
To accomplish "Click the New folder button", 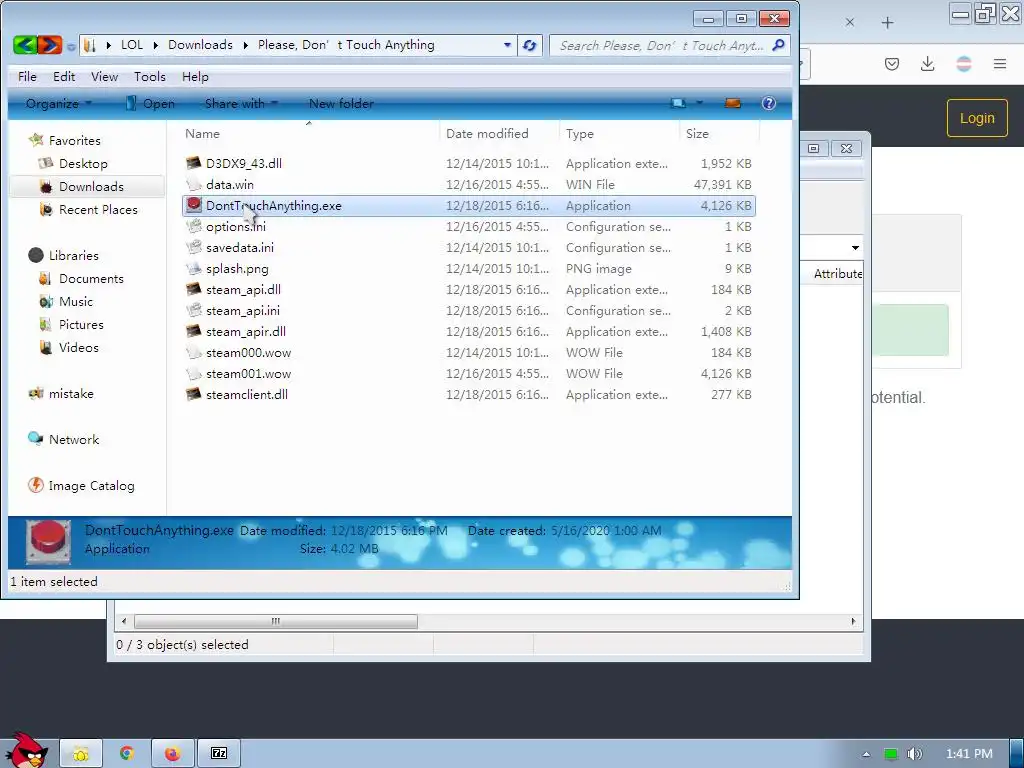I will [x=341, y=103].
